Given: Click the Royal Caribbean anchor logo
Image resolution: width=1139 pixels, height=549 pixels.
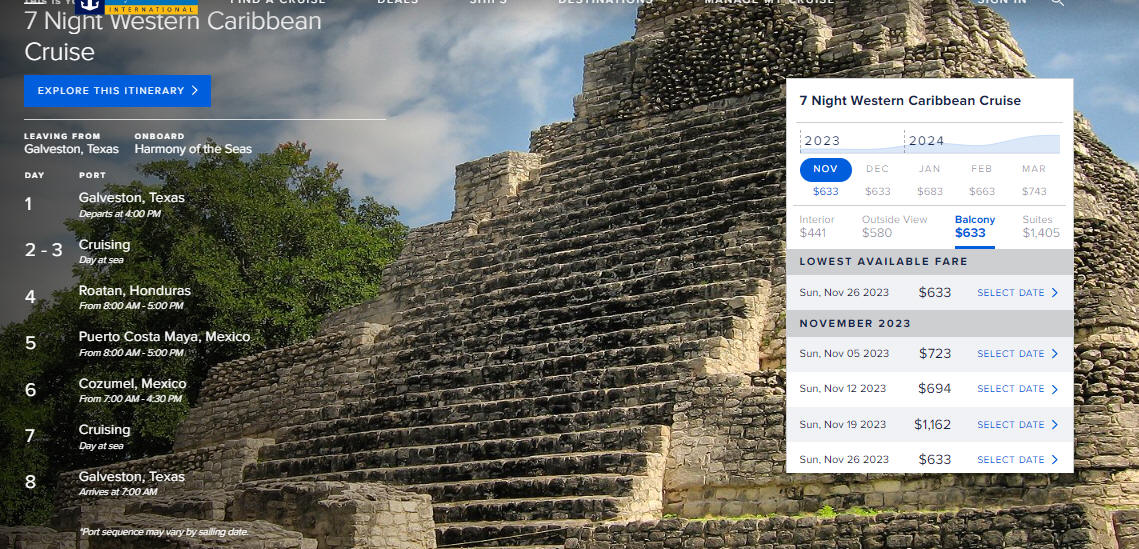Looking at the screenshot, I should pyautogui.click(x=89, y=6).
